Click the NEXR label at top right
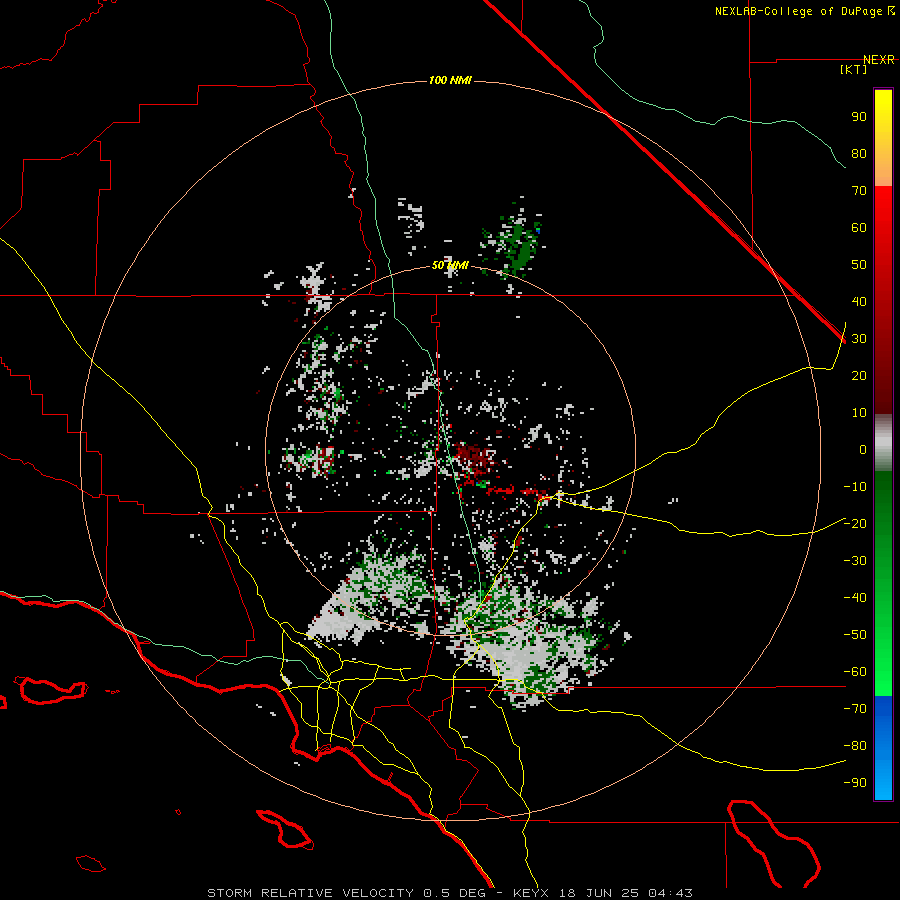900x900 pixels. [879, 60]
